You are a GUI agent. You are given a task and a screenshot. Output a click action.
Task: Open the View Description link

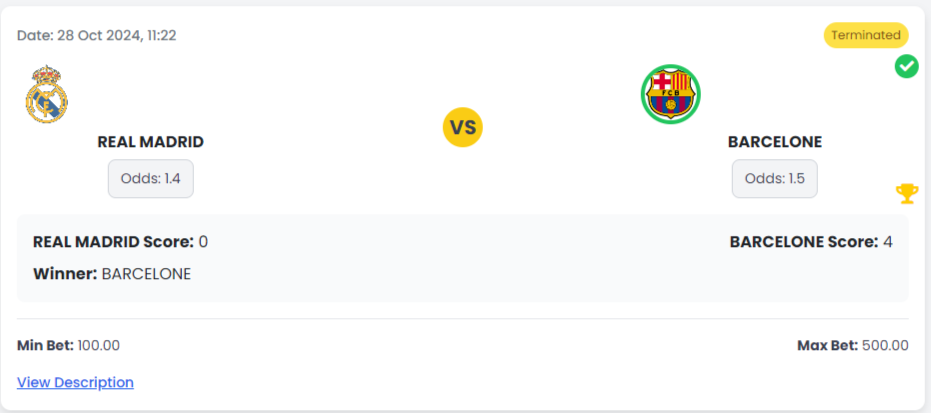click(75, 382)
